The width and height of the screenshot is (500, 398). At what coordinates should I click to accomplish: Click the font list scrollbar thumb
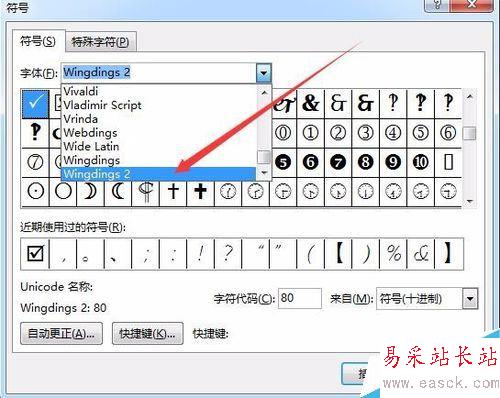(264, 157)
